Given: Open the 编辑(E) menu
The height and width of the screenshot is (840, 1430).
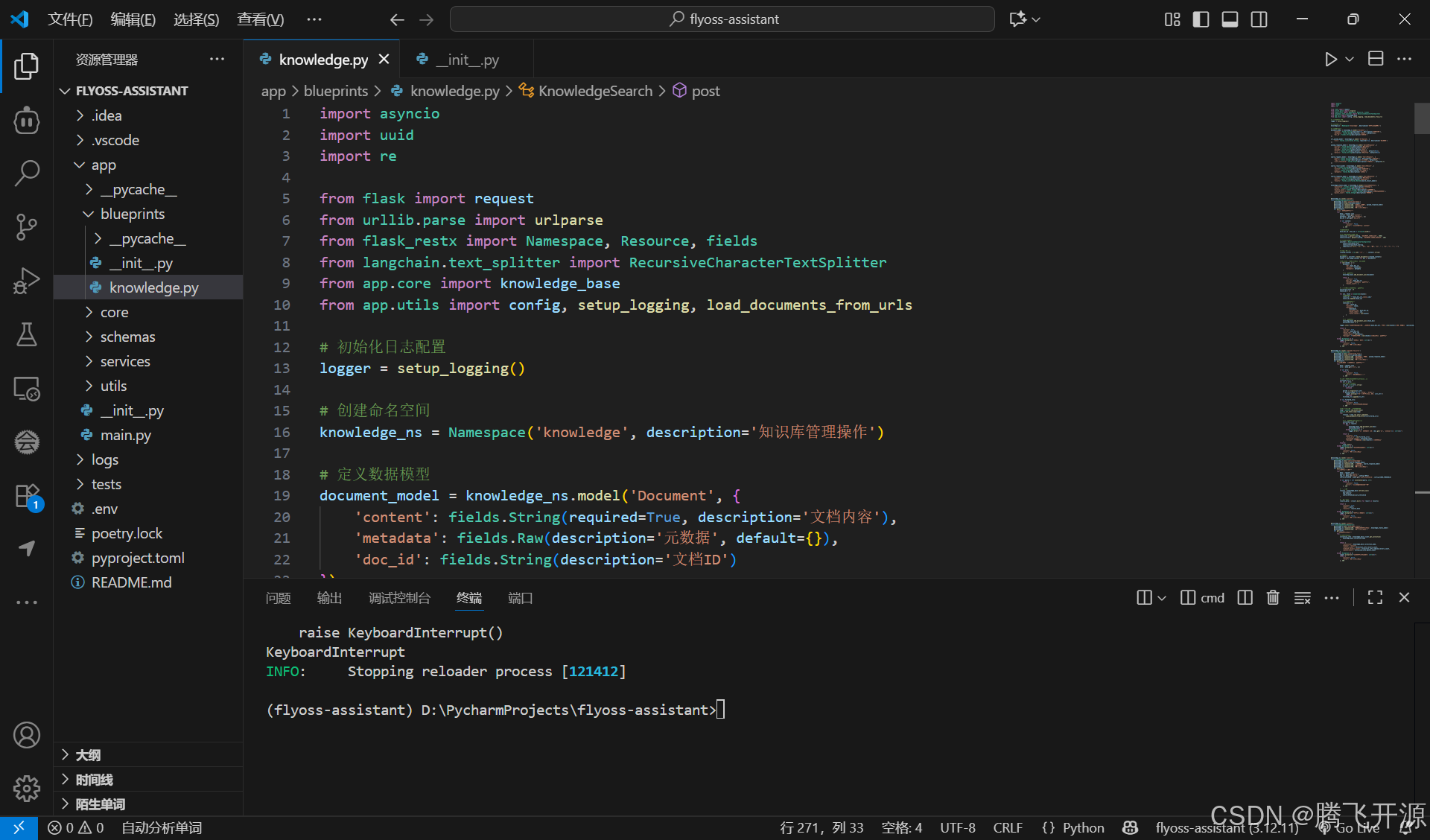Looking at the screenshot, I should tap(133, 19).
